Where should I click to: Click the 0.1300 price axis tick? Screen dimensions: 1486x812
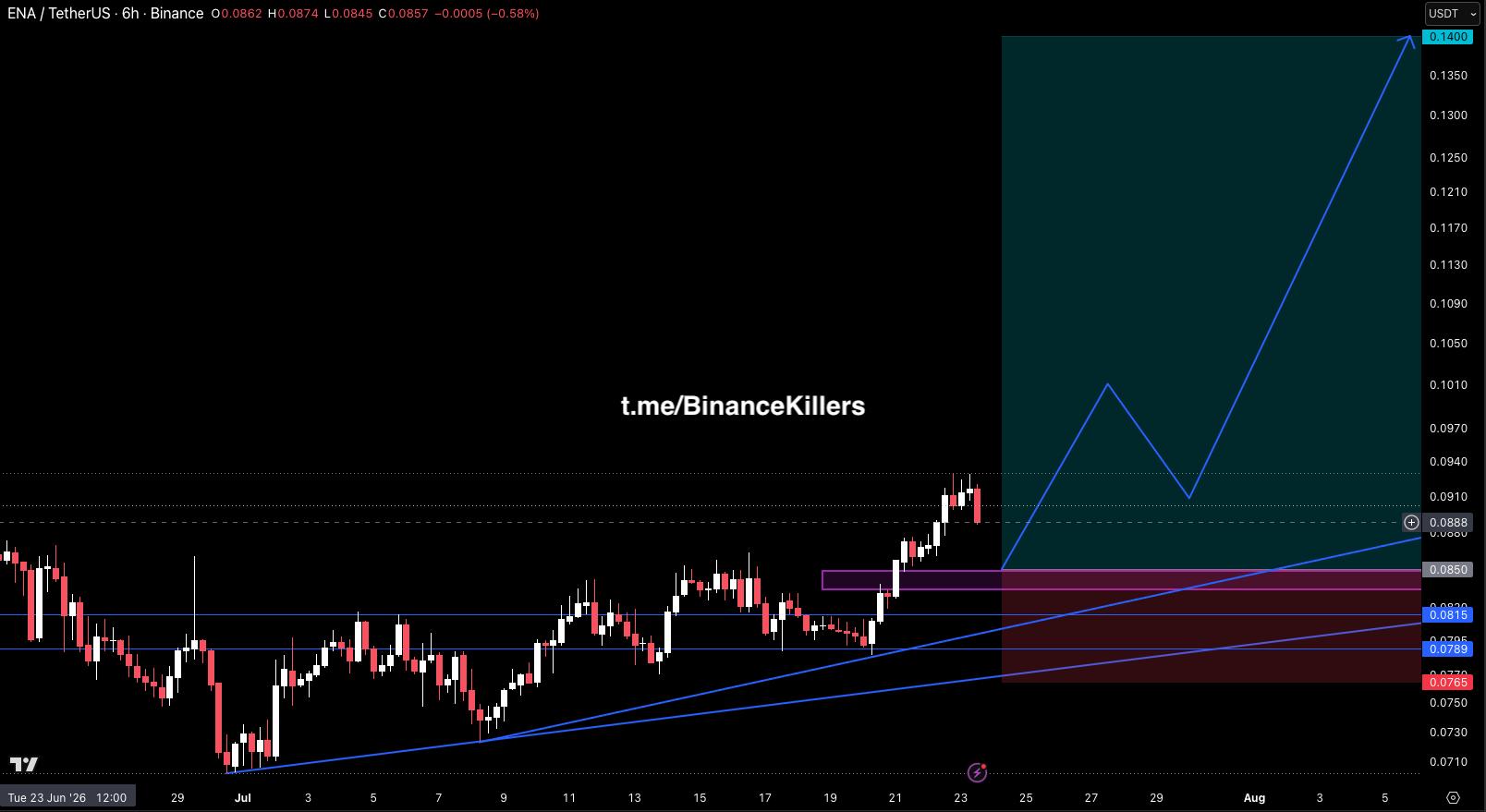coord(1448,115)
